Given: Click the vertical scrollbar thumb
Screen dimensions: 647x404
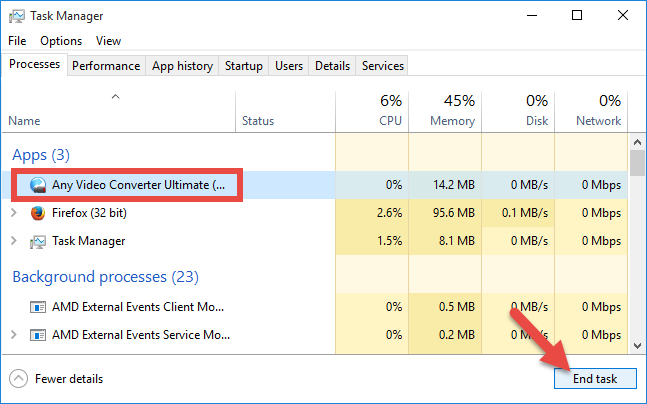Looking at the screenshot, I should click(x=637, y=163).
